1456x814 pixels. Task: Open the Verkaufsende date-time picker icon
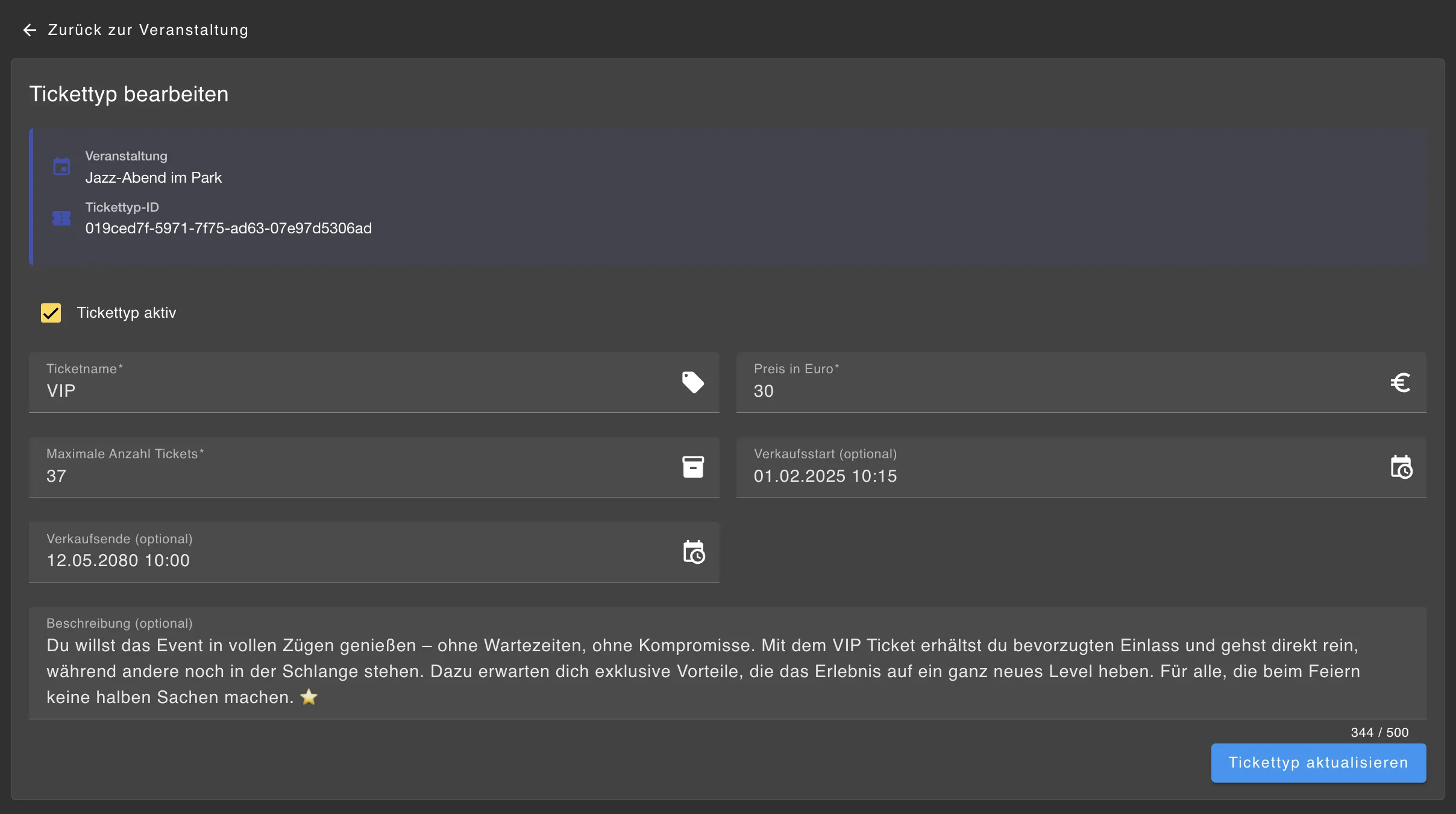pyautogui.click(x=694, y=552)
